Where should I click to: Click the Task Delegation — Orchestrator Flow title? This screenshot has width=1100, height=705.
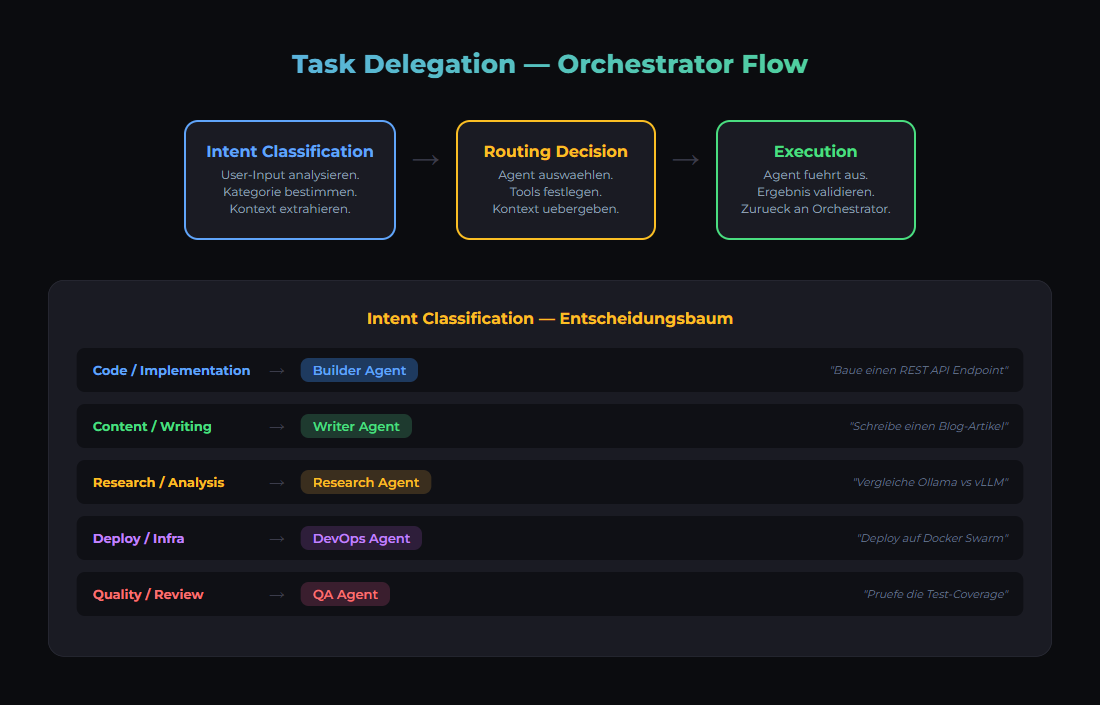pyautogui.click(x=550, y=64)
